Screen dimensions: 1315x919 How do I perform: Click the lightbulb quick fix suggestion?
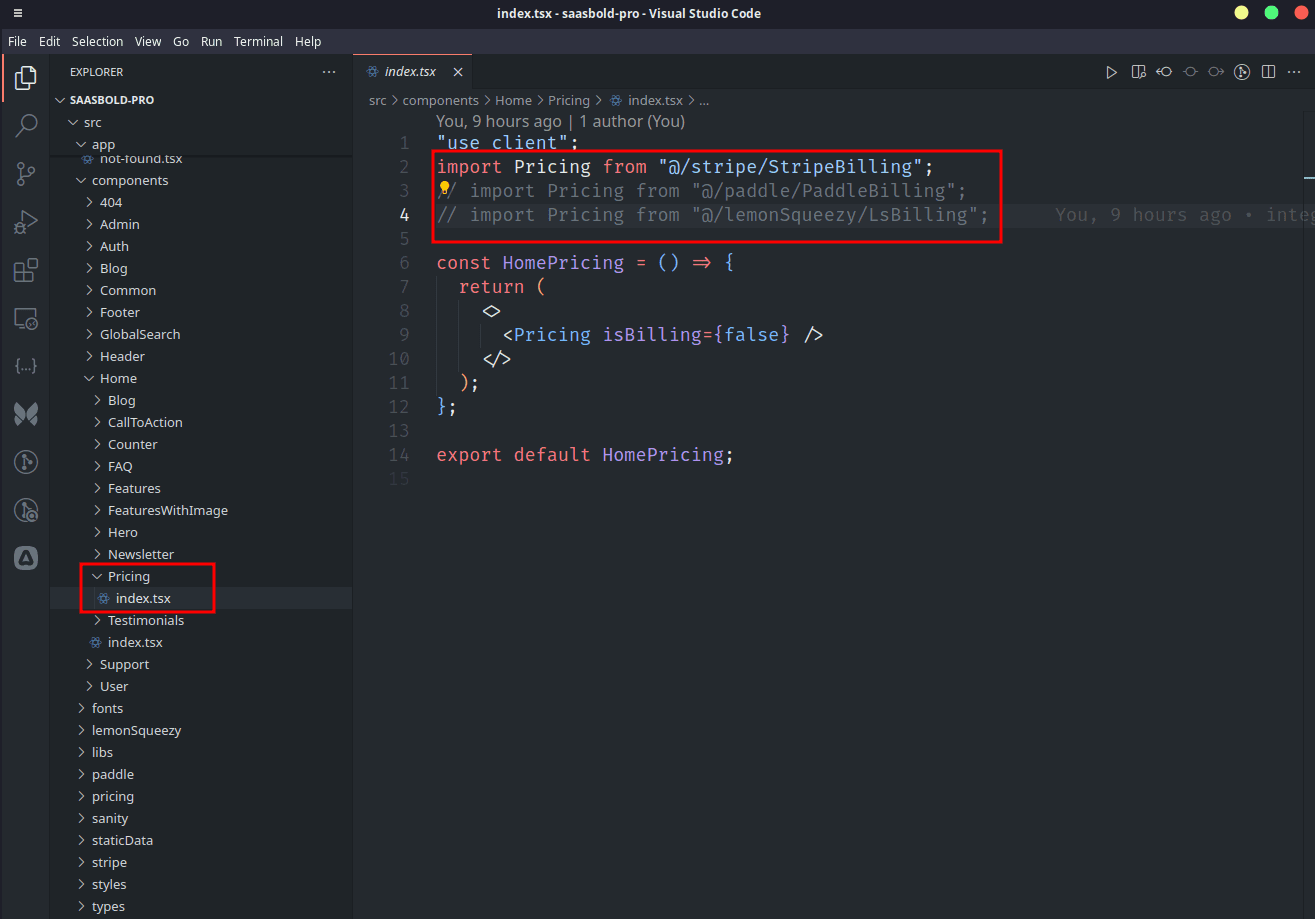coord(444,189)
